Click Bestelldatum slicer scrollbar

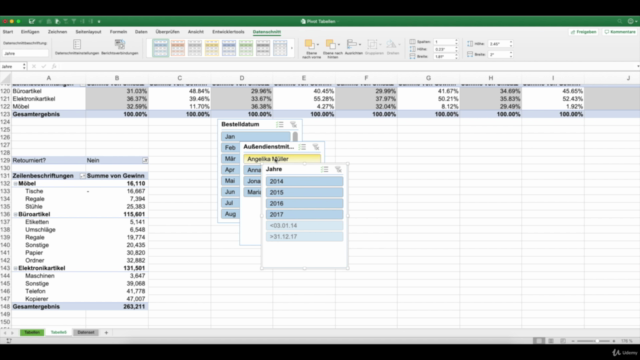[x=295, y=137]
